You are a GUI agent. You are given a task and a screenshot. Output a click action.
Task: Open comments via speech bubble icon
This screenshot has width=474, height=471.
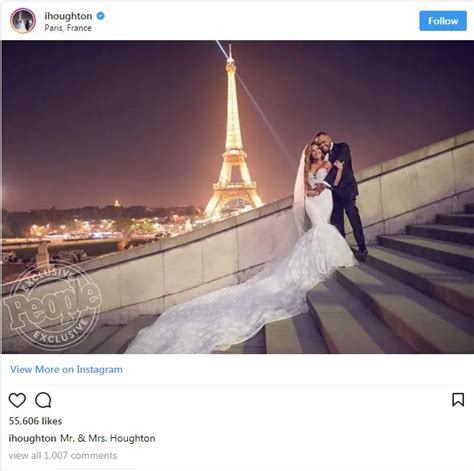point(43,400)
